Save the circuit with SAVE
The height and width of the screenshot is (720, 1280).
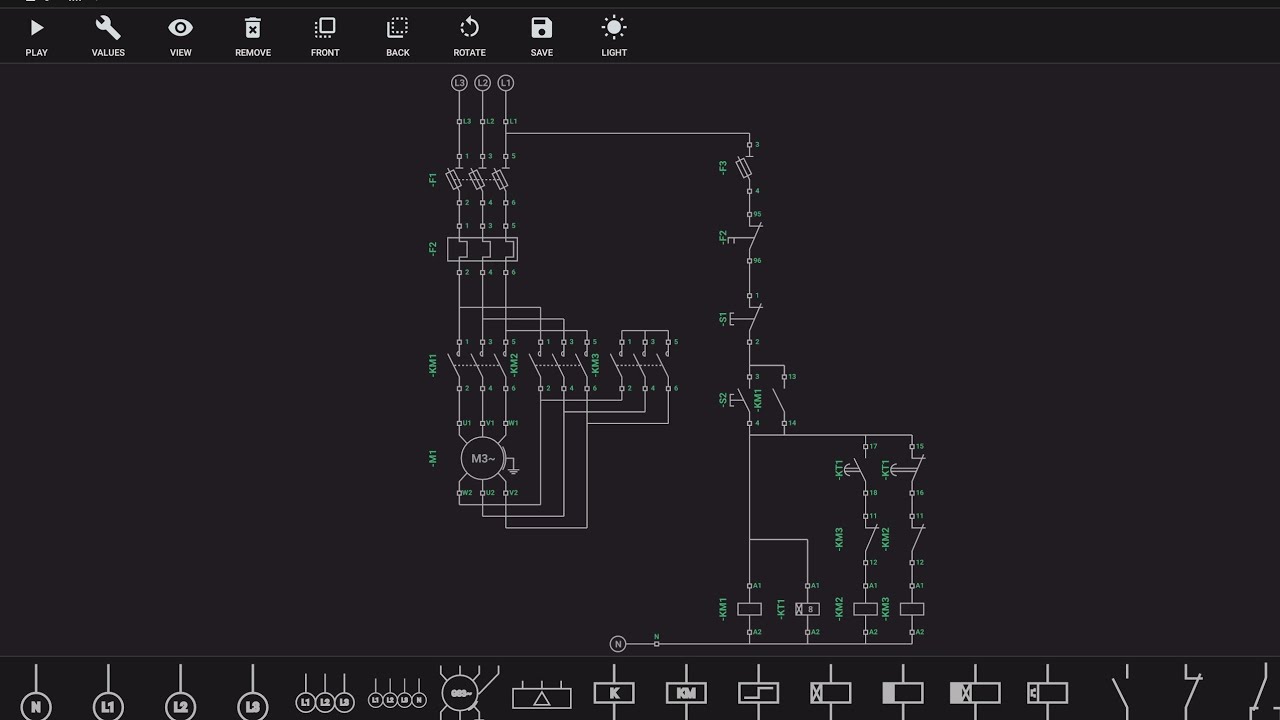[x=542, y=37]
